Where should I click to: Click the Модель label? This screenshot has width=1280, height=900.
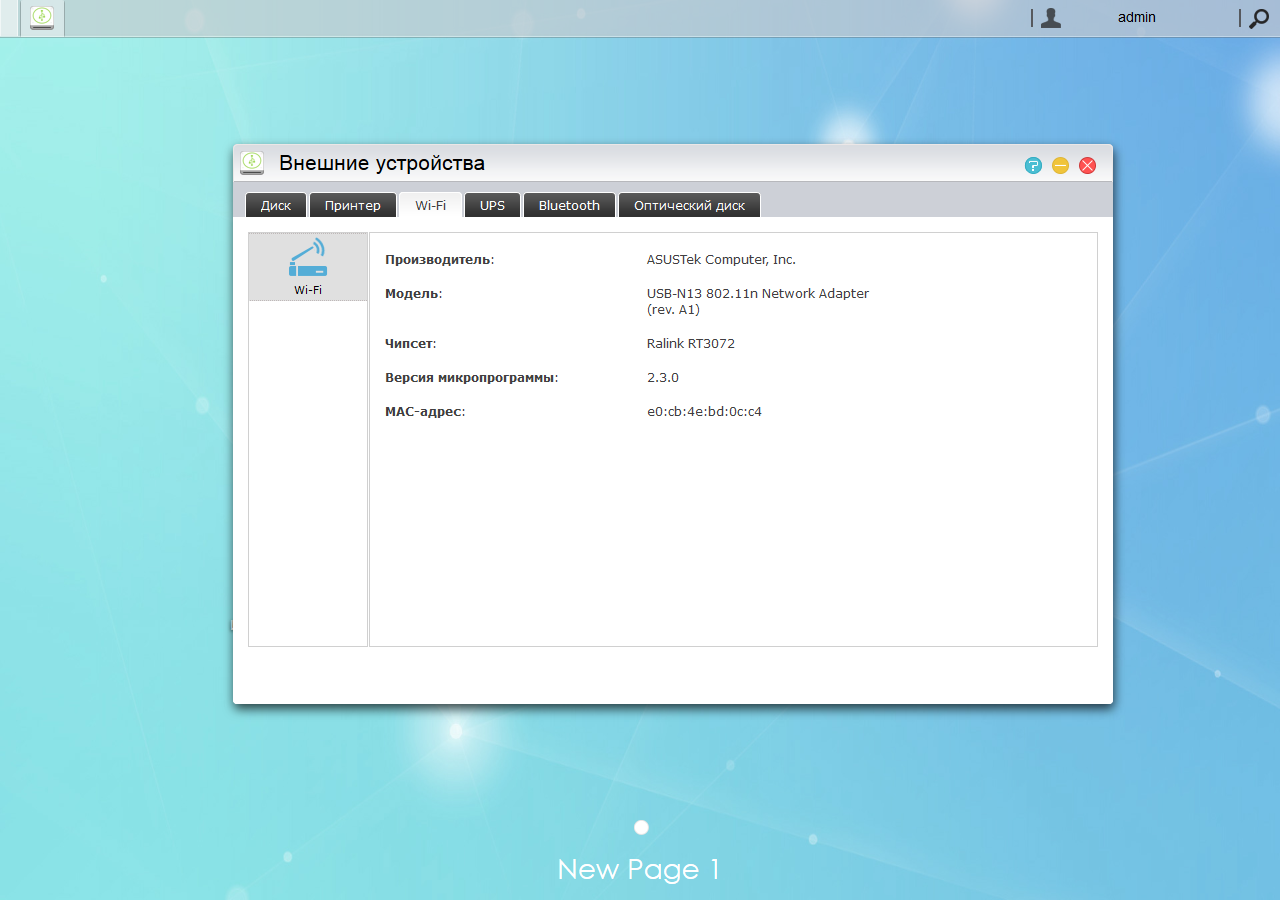point(413,294)
